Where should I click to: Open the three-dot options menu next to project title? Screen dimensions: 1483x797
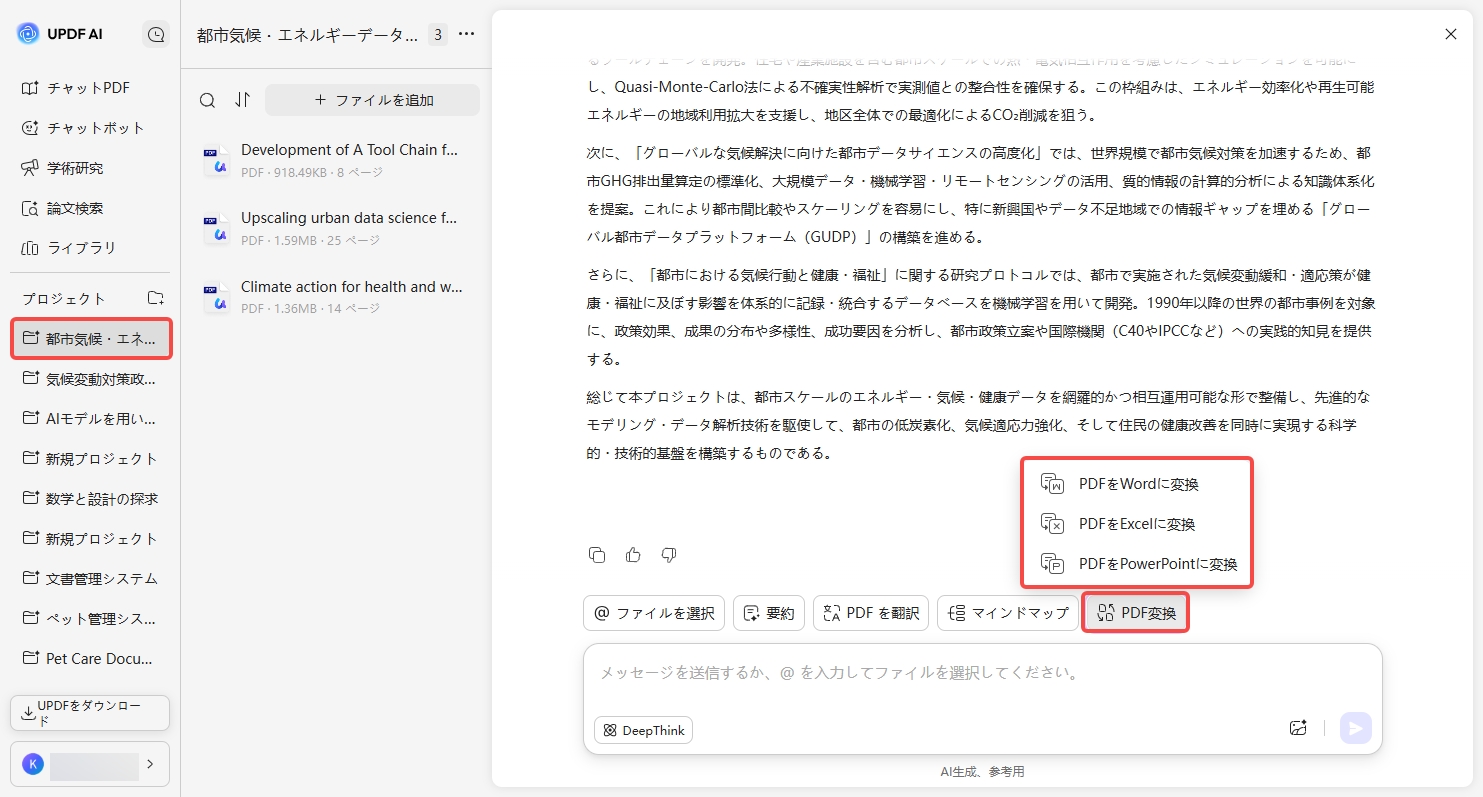coord(466,33)
